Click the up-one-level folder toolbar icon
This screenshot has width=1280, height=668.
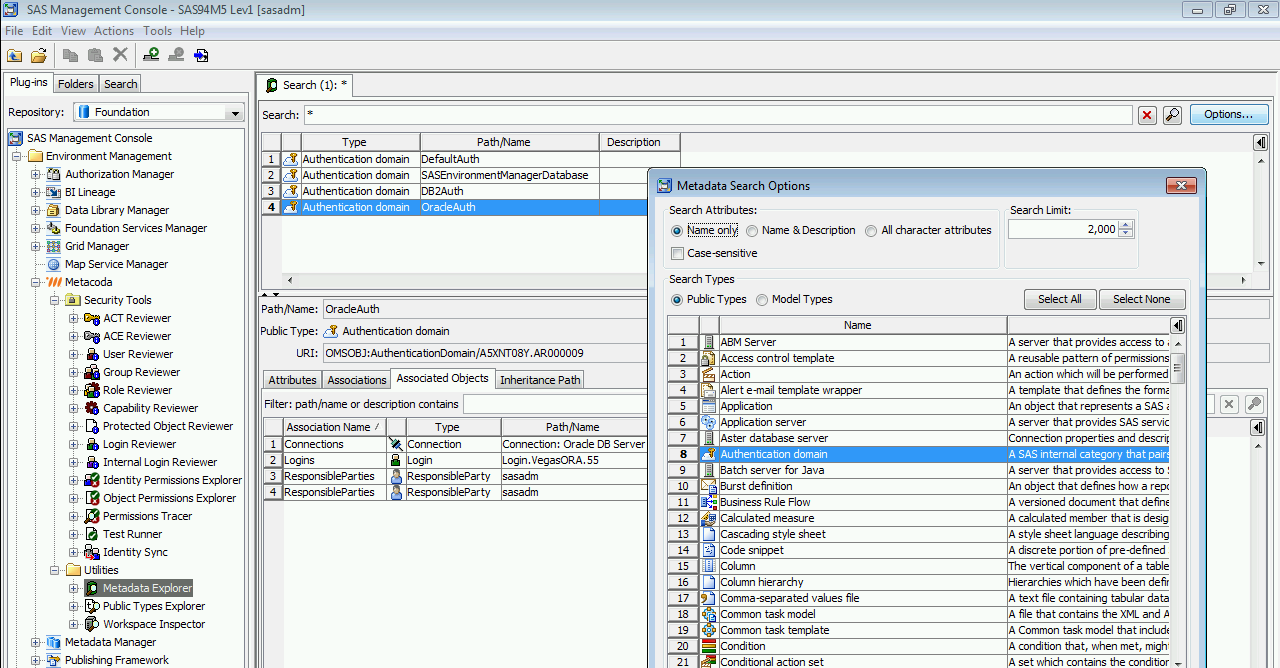pyautogui.click(x=14, y=55)
